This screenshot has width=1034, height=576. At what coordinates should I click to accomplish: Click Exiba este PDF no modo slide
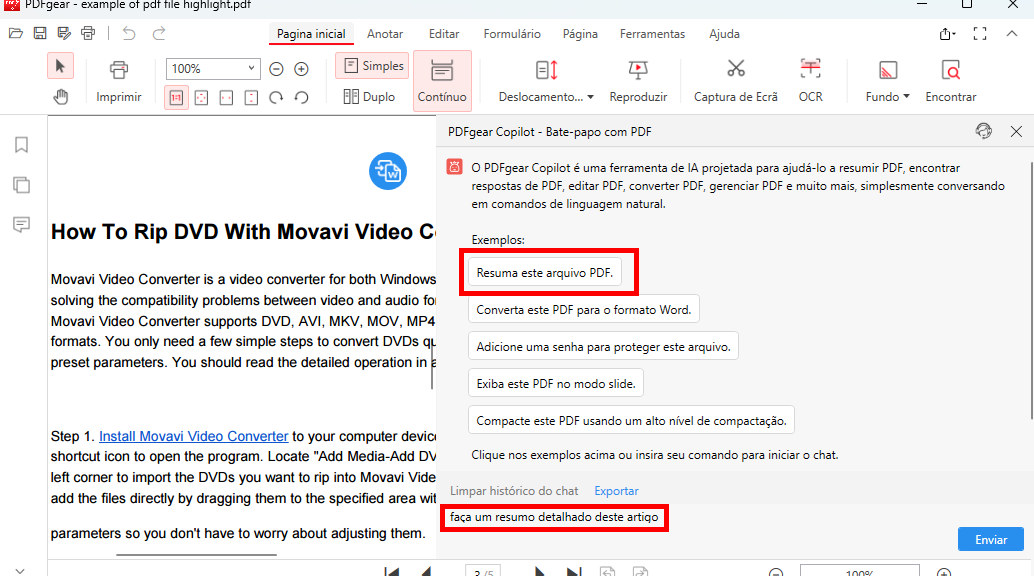556,383
